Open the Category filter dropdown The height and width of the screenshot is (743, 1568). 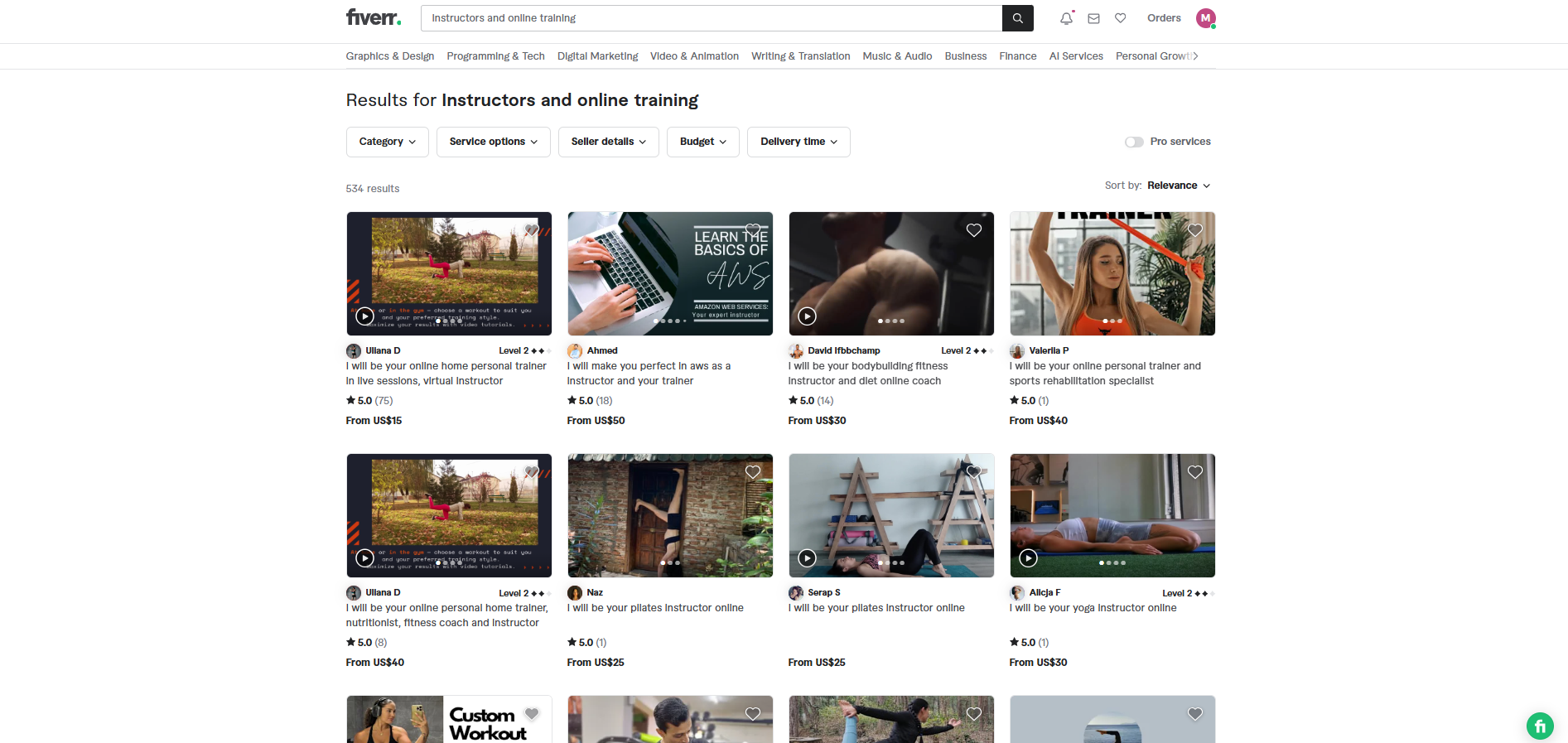[388, 142]
